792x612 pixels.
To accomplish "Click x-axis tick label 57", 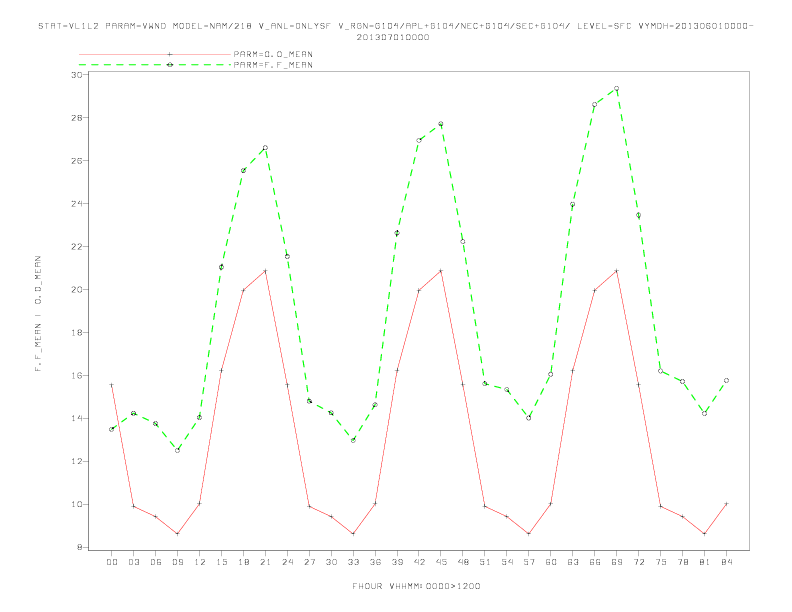I will coord(529,562).
